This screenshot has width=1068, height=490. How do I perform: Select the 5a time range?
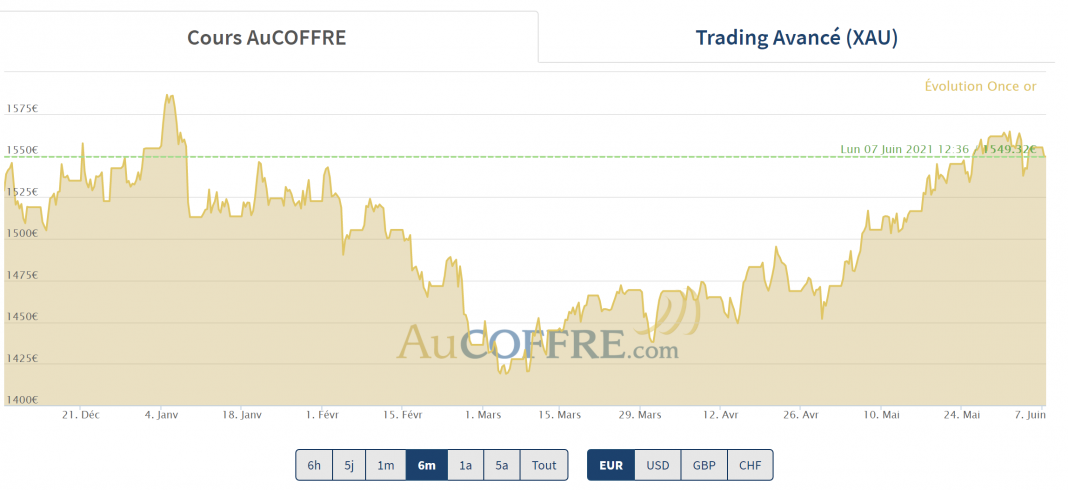point(501,465)
